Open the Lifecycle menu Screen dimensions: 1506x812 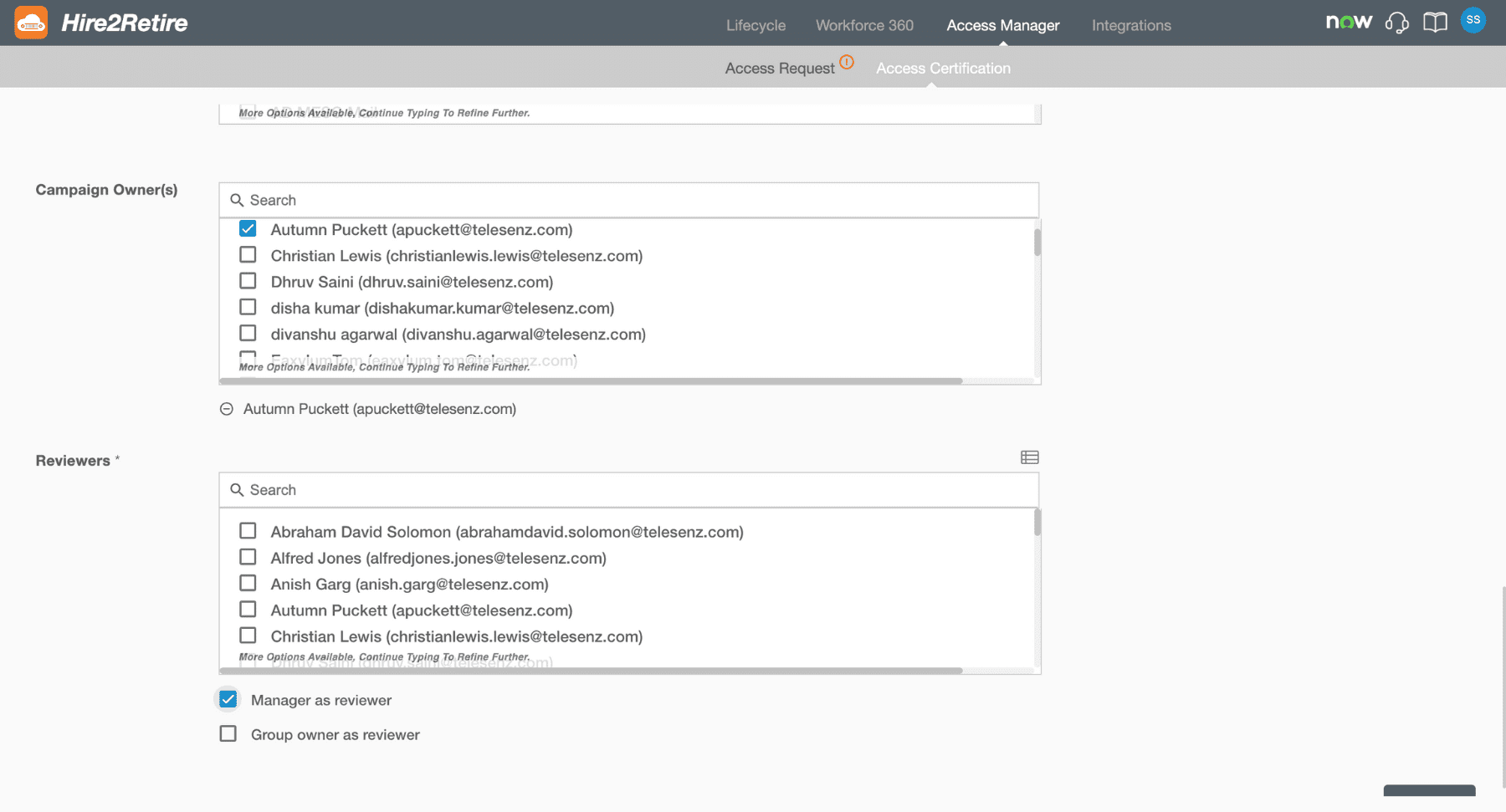(756, 25)
